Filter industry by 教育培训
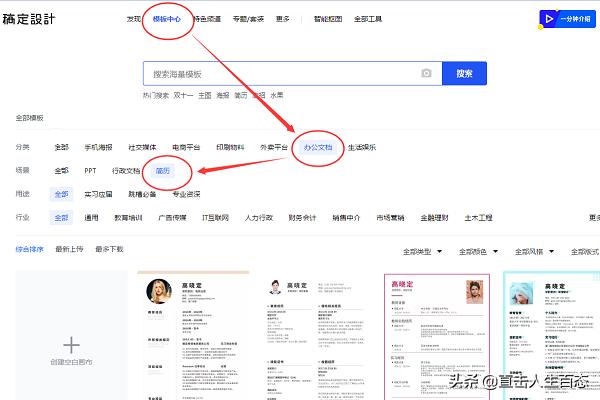This screenshot has height=400, width=600. point(128,218)
